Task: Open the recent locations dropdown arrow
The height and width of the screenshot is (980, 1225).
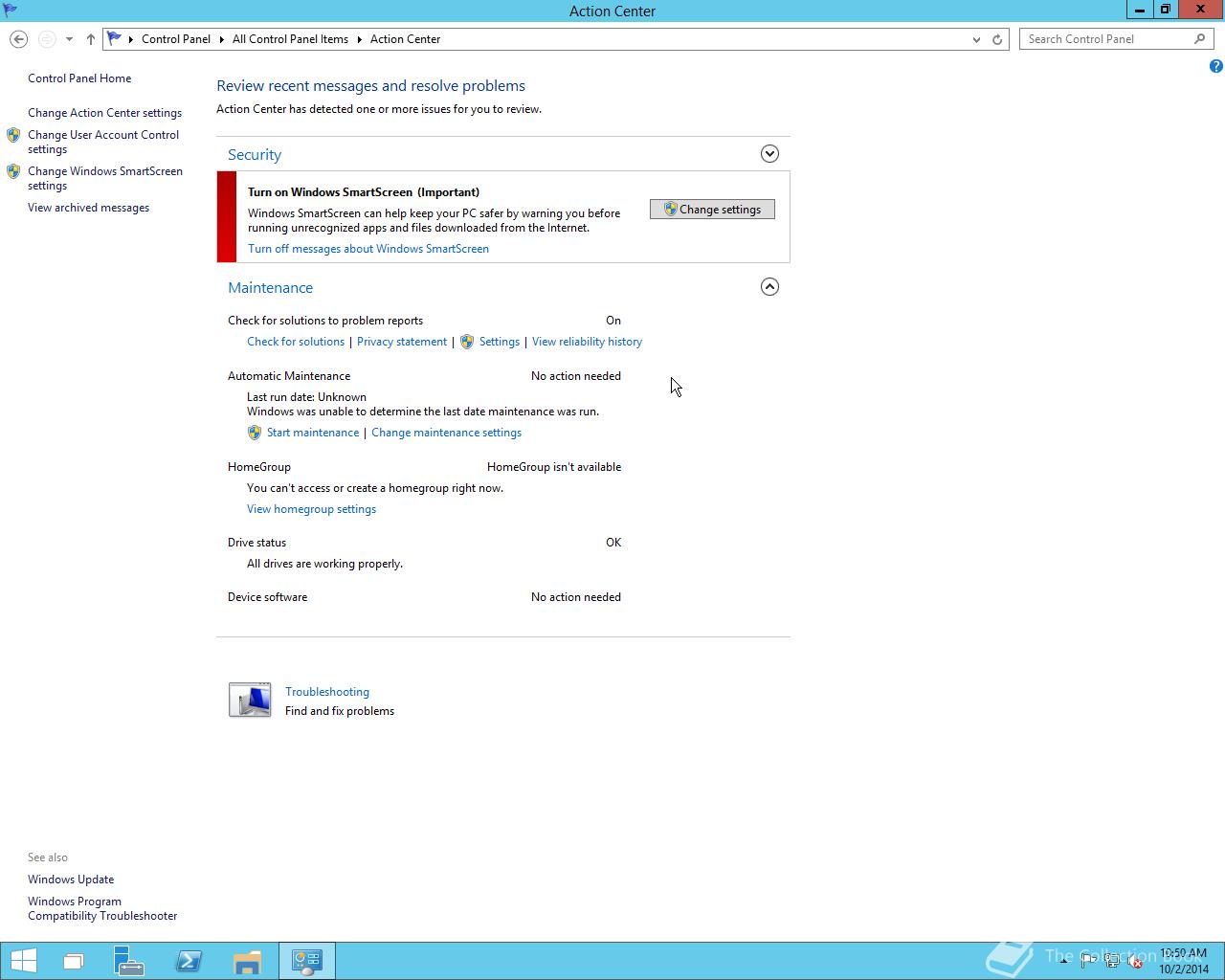Action: tap(69, 39)
